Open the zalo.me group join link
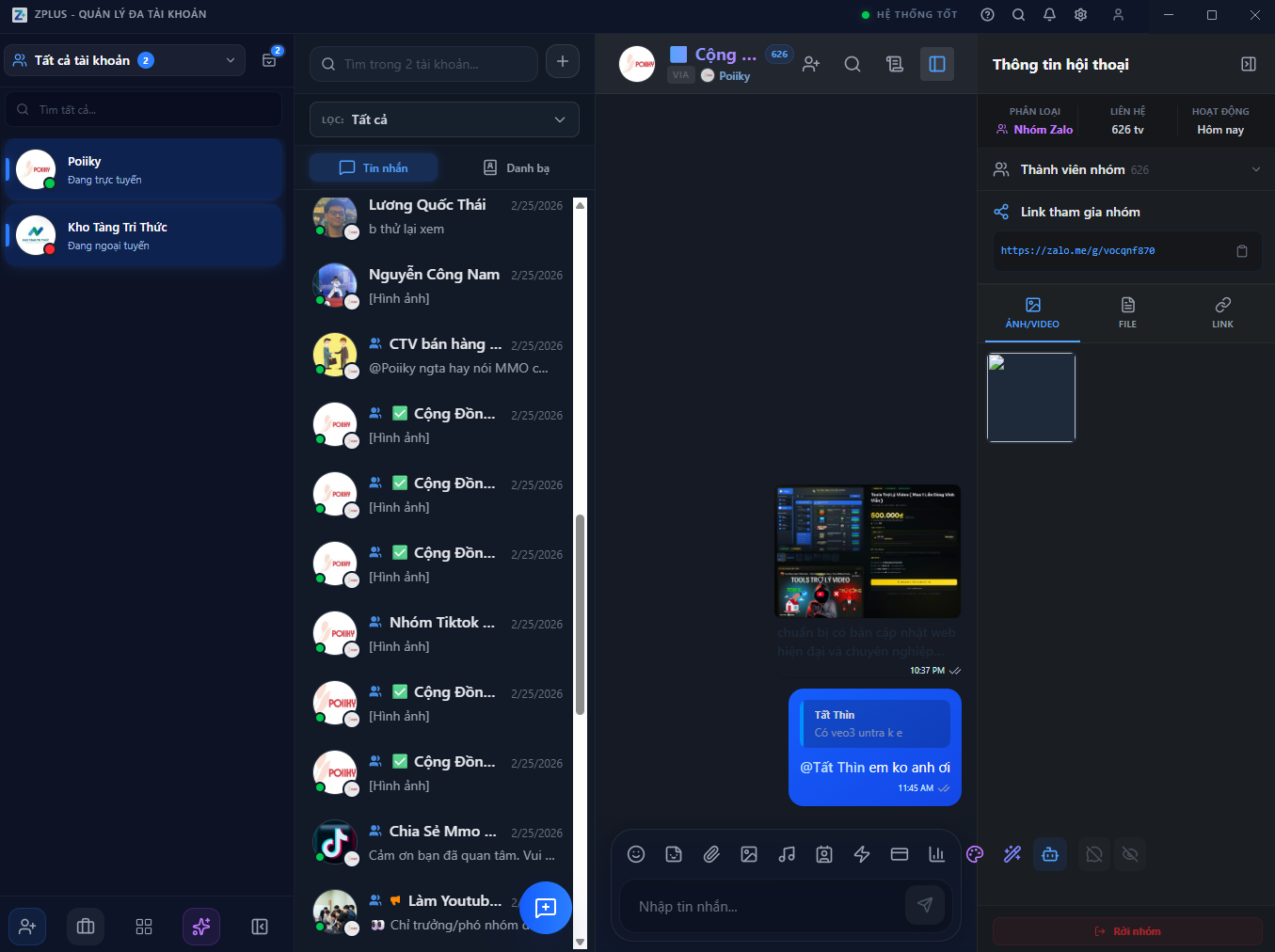This screenshot has width=1275, height=952. tap(1077, 251)
